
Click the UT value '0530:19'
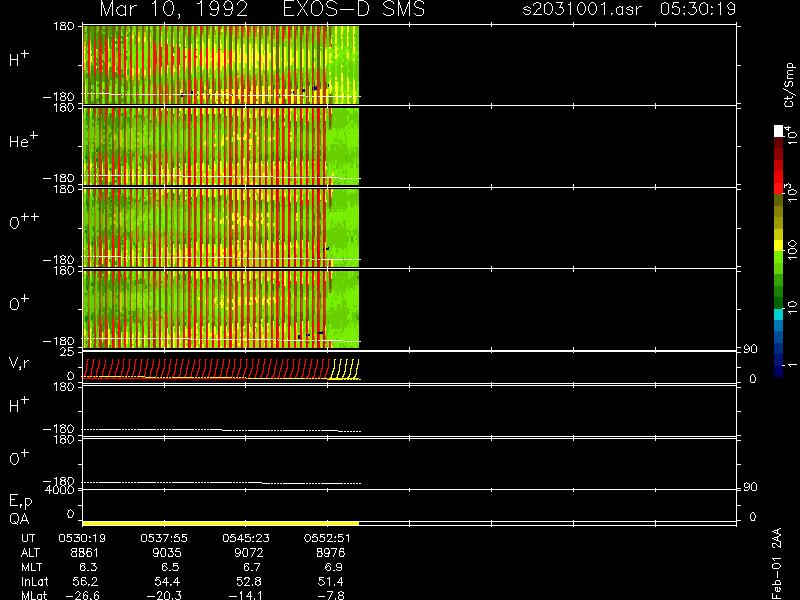coord(82,538)
